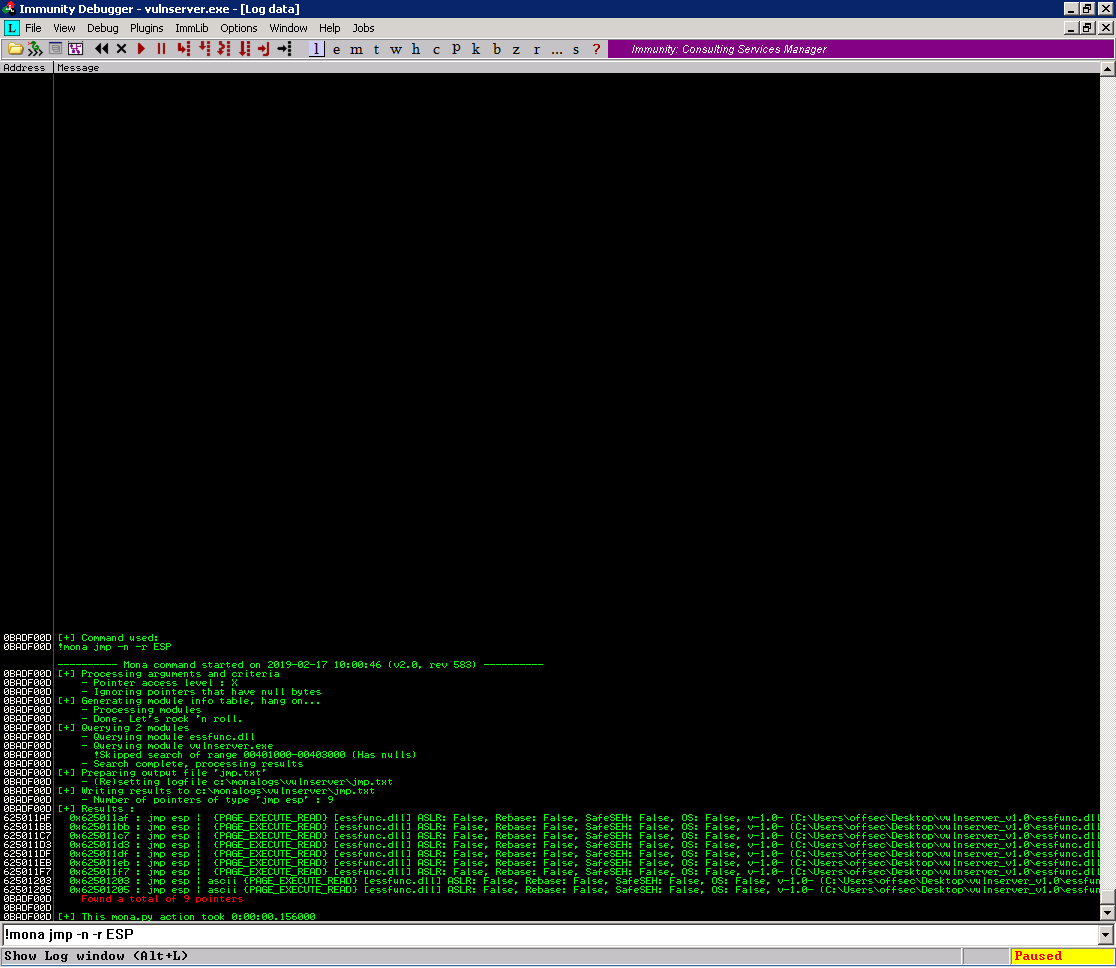Click the Restart program rewind icon
This screenshot has width=1116, height=968.
(x=102, y=48)
